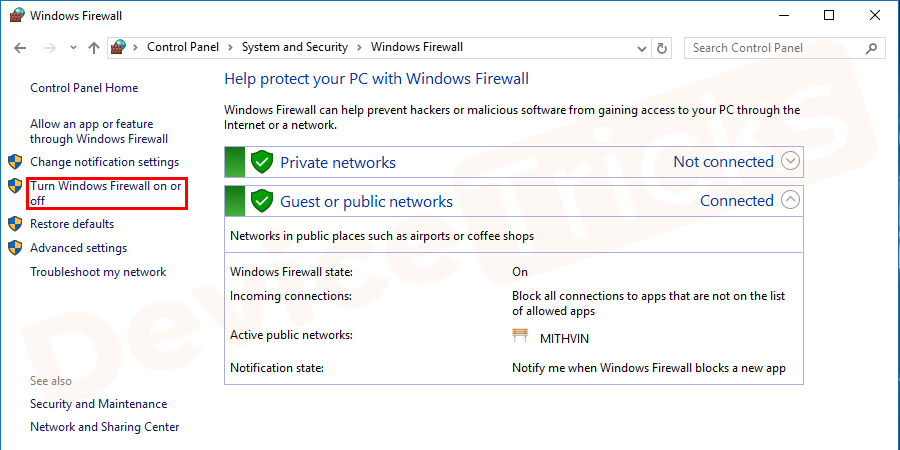
Task: Click Help protect your PC heading
Action: 377,79
